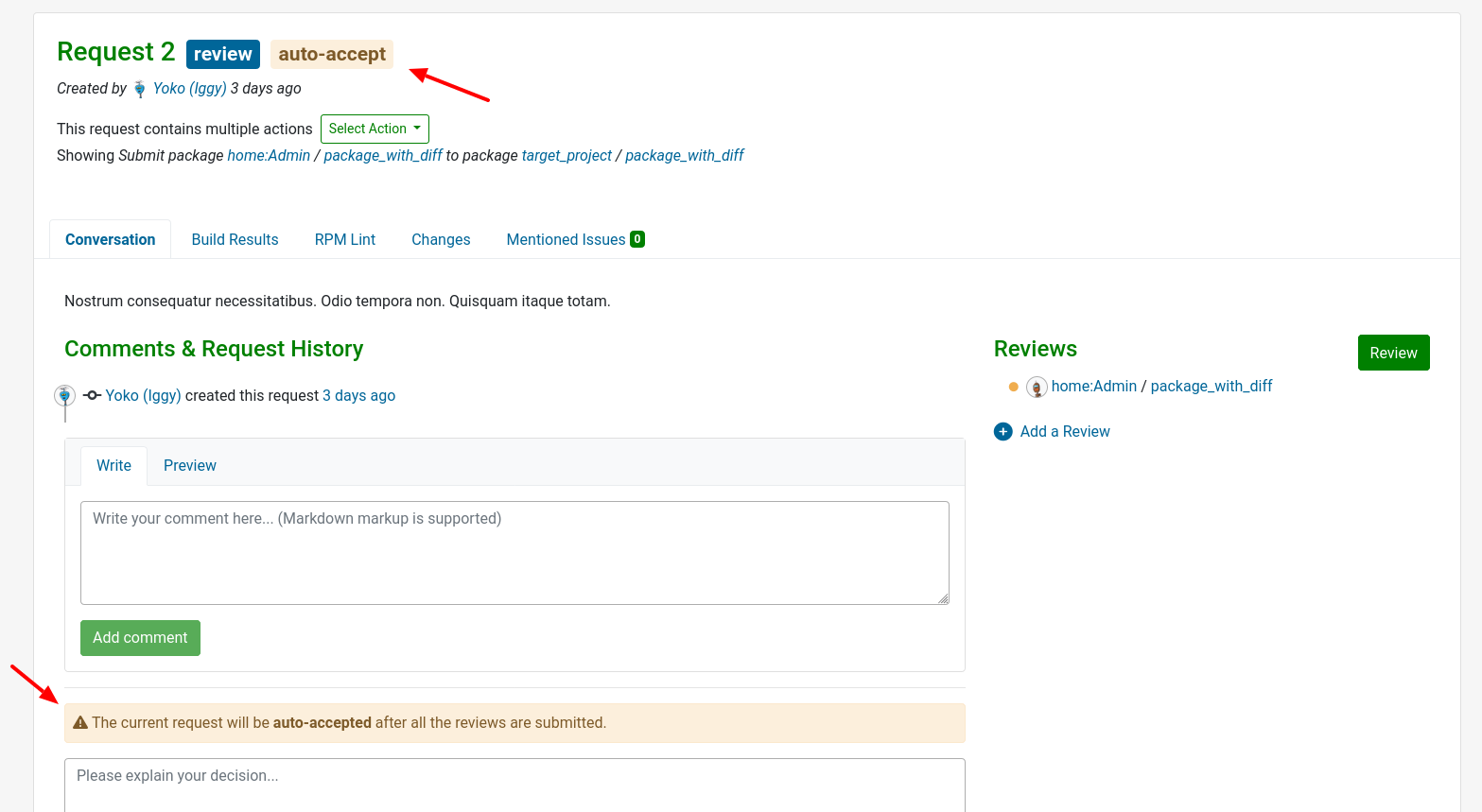Click the avatar next to the request history entry
Image resolution: width=1482 pixels, height=812 pixels.
click(x=63, y=394)
